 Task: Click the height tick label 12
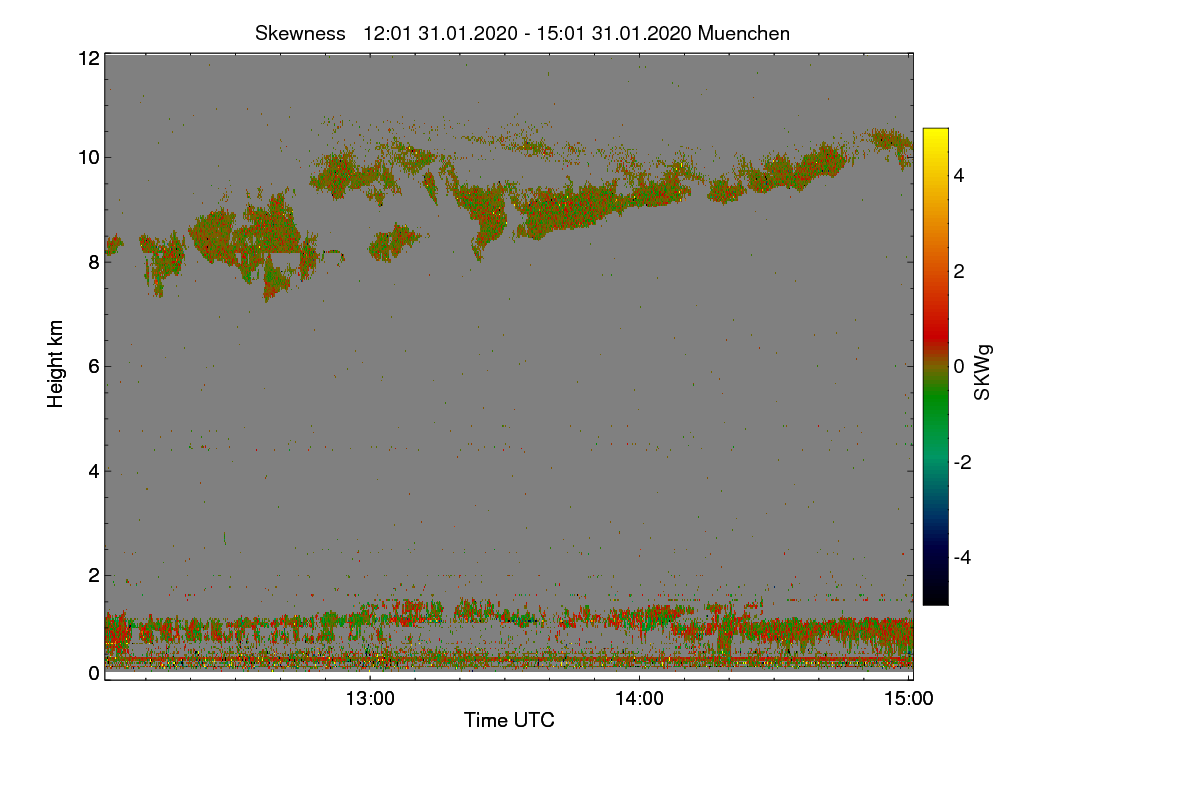click(88, 58)
